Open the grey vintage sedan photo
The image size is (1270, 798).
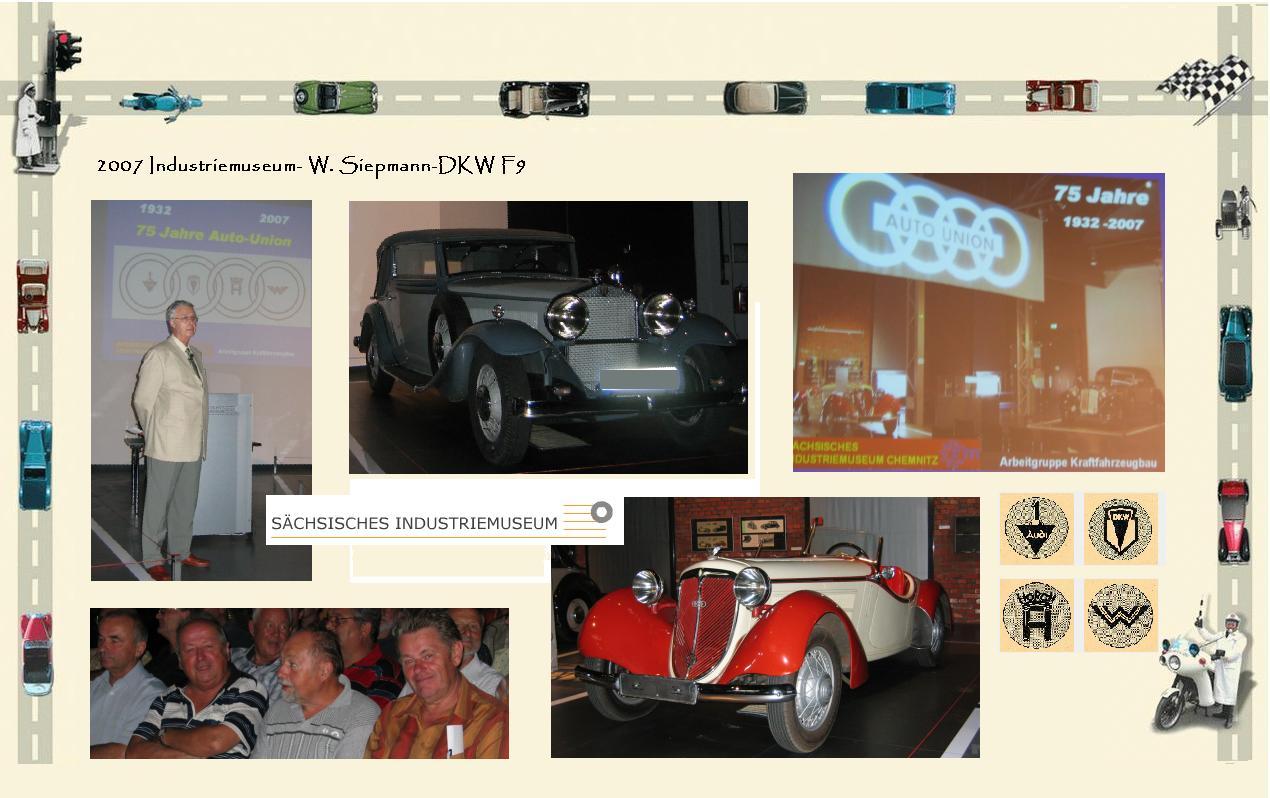click(548, 337)
